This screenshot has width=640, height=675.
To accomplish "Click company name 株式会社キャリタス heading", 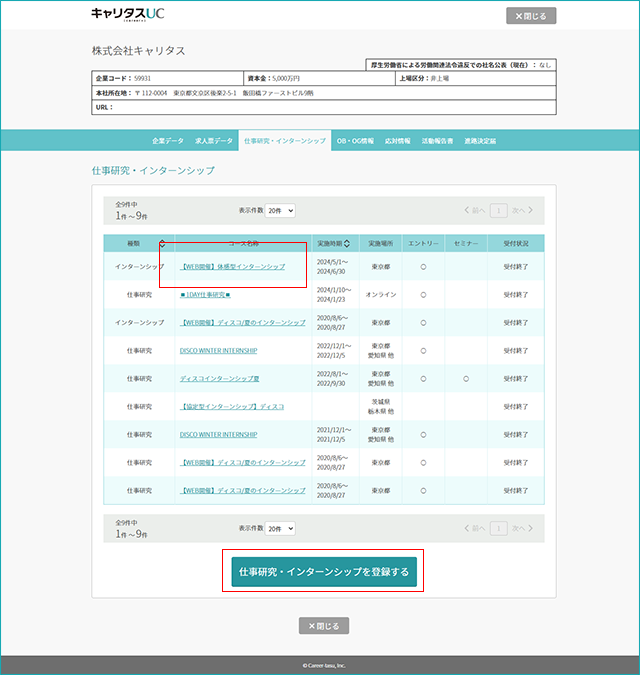I will 139,51.
